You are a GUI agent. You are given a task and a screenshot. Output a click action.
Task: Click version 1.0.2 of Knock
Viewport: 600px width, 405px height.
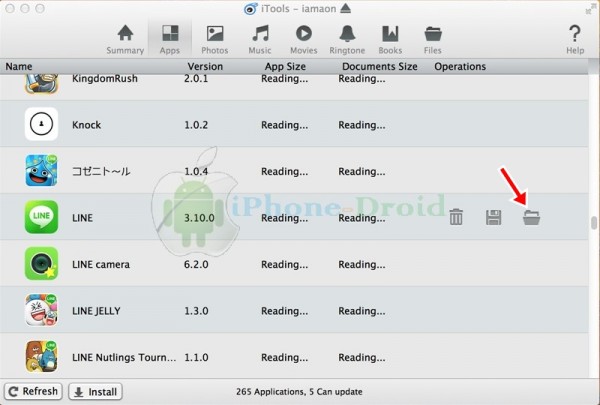click(x=196, y=125)
